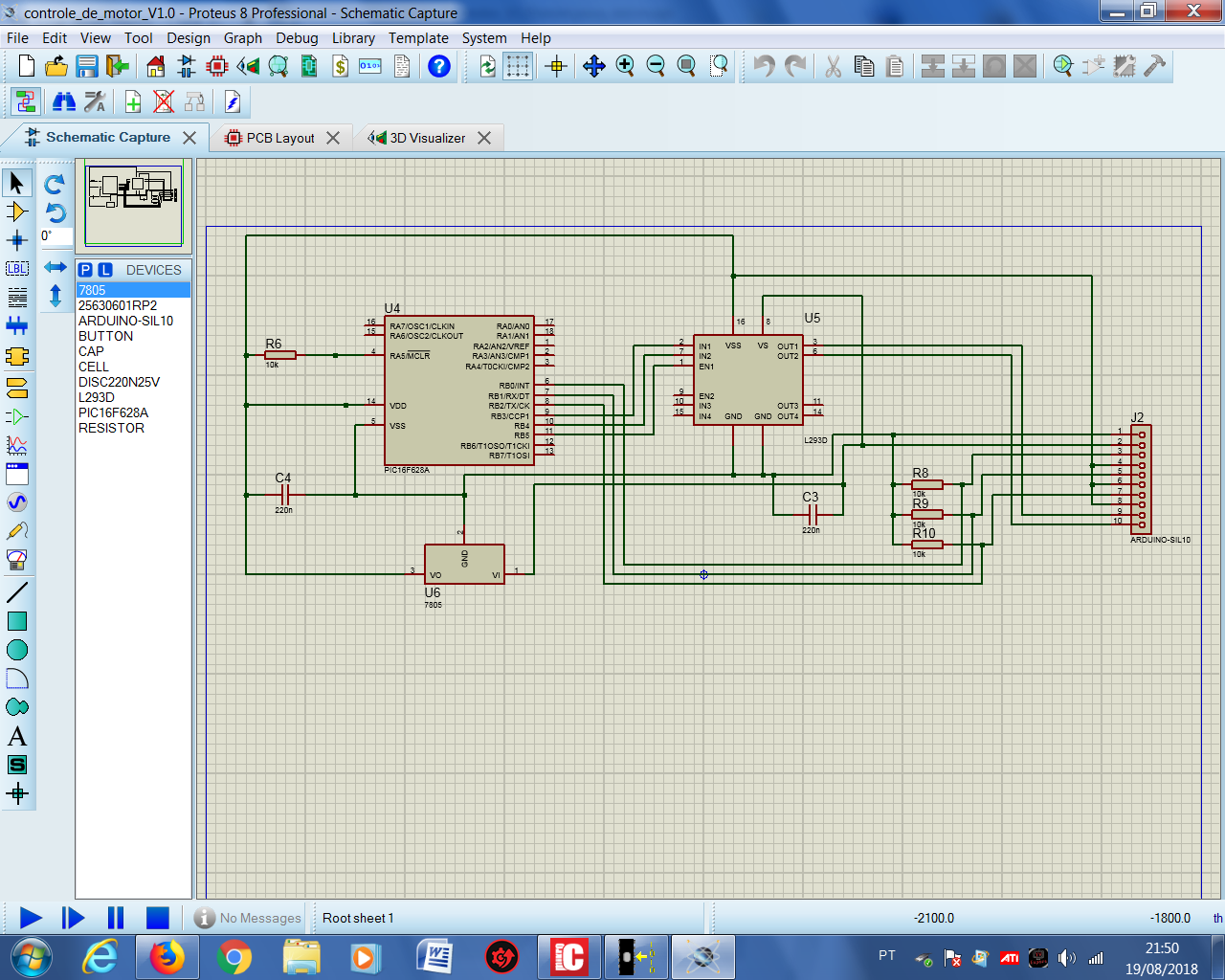Open Property Assignment Tool wrench icon
The image size is (1225, 980).
click(x=95, y=101)
